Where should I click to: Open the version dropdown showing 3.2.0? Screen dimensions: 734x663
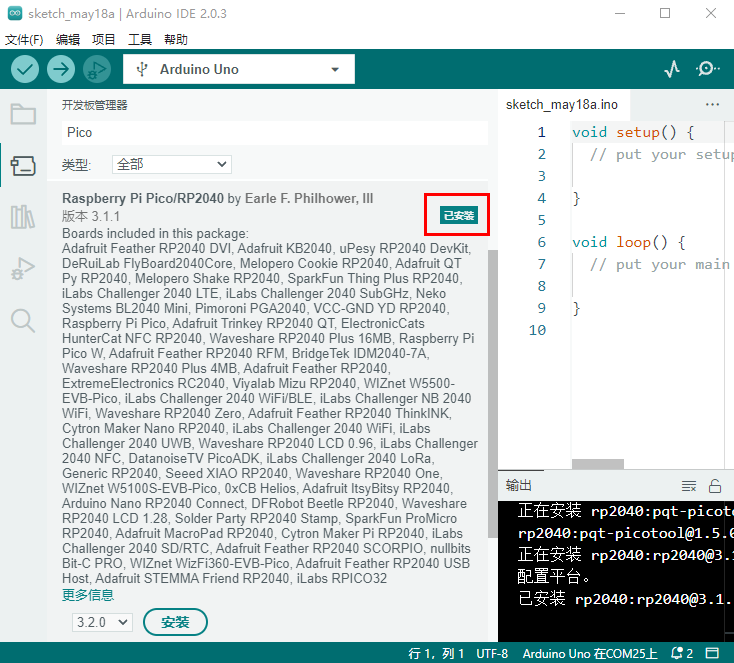[x=102, y=622]
